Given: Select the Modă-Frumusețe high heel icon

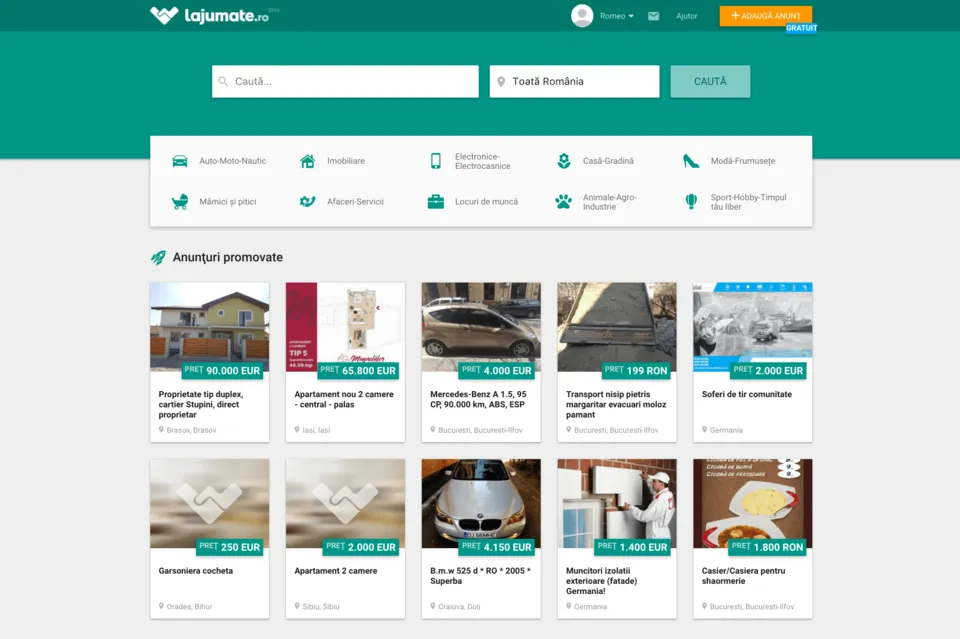Looking at the screenshot, I should 691,161.
